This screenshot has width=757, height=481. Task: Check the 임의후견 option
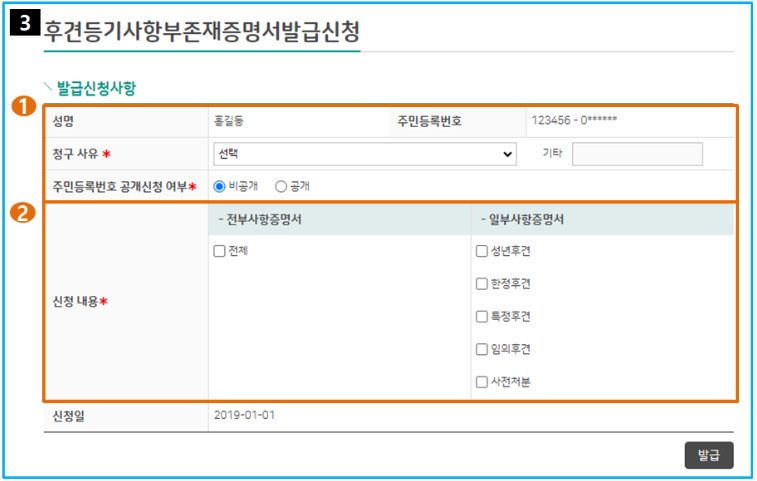pyautogui.click(x=482, y=349)
